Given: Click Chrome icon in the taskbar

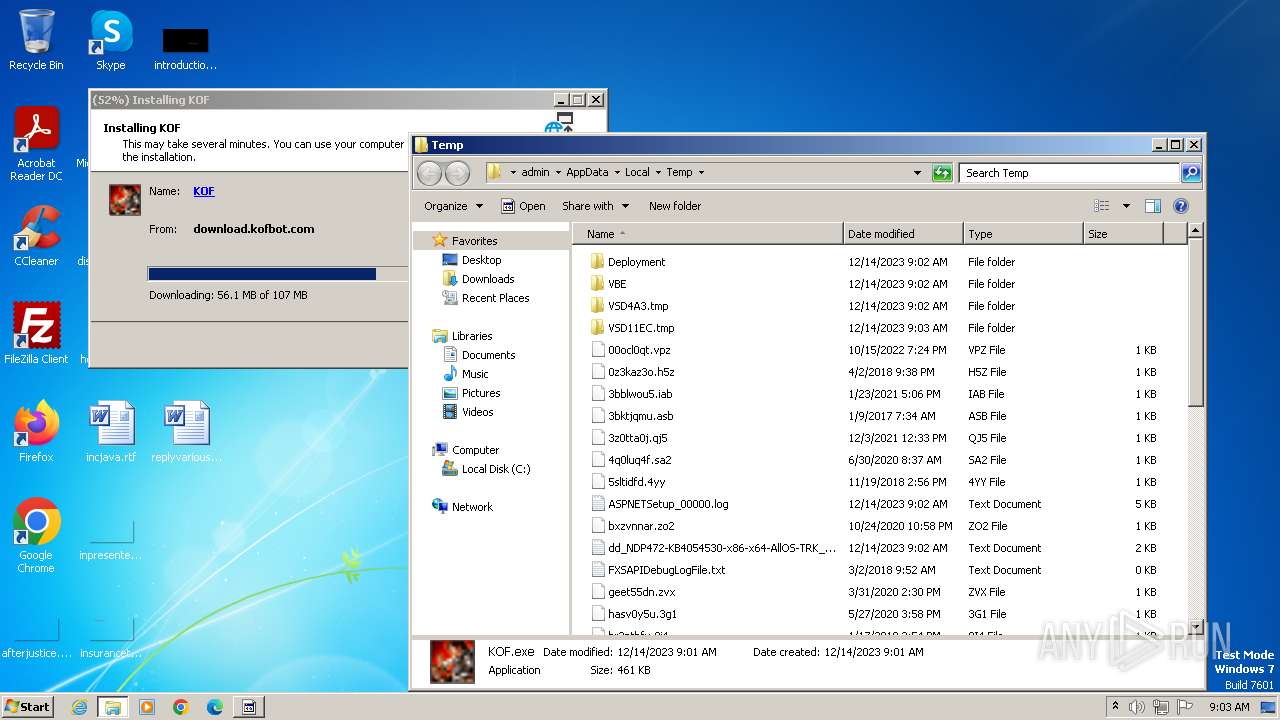Looking at the screenshot, I should point(181,707).
